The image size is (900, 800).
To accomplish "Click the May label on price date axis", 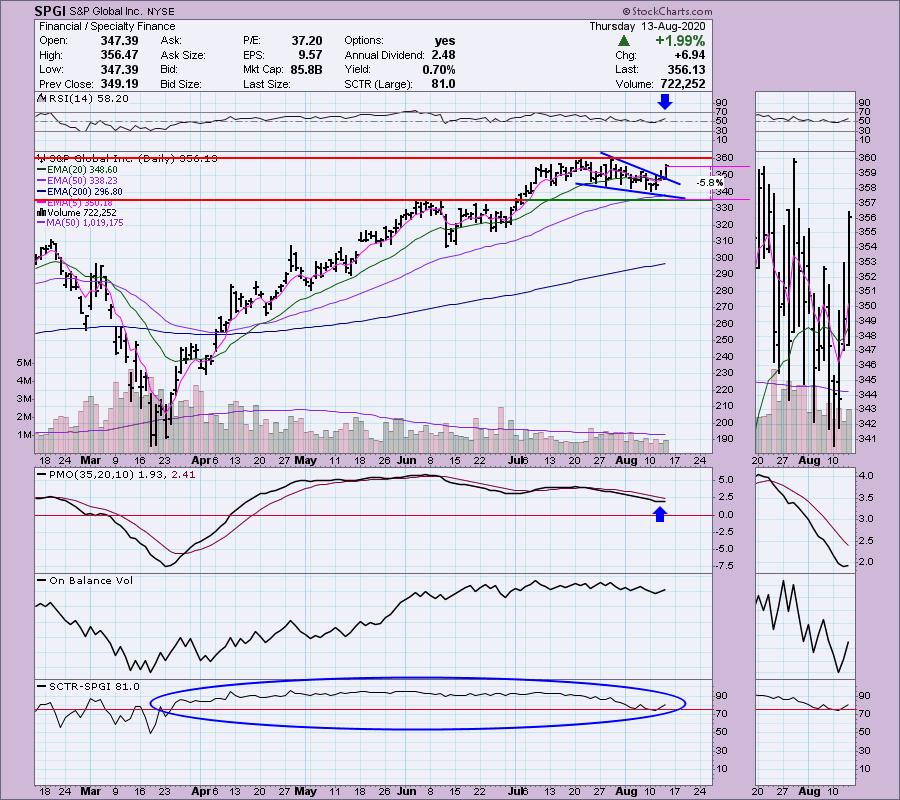I will [305, 460].
